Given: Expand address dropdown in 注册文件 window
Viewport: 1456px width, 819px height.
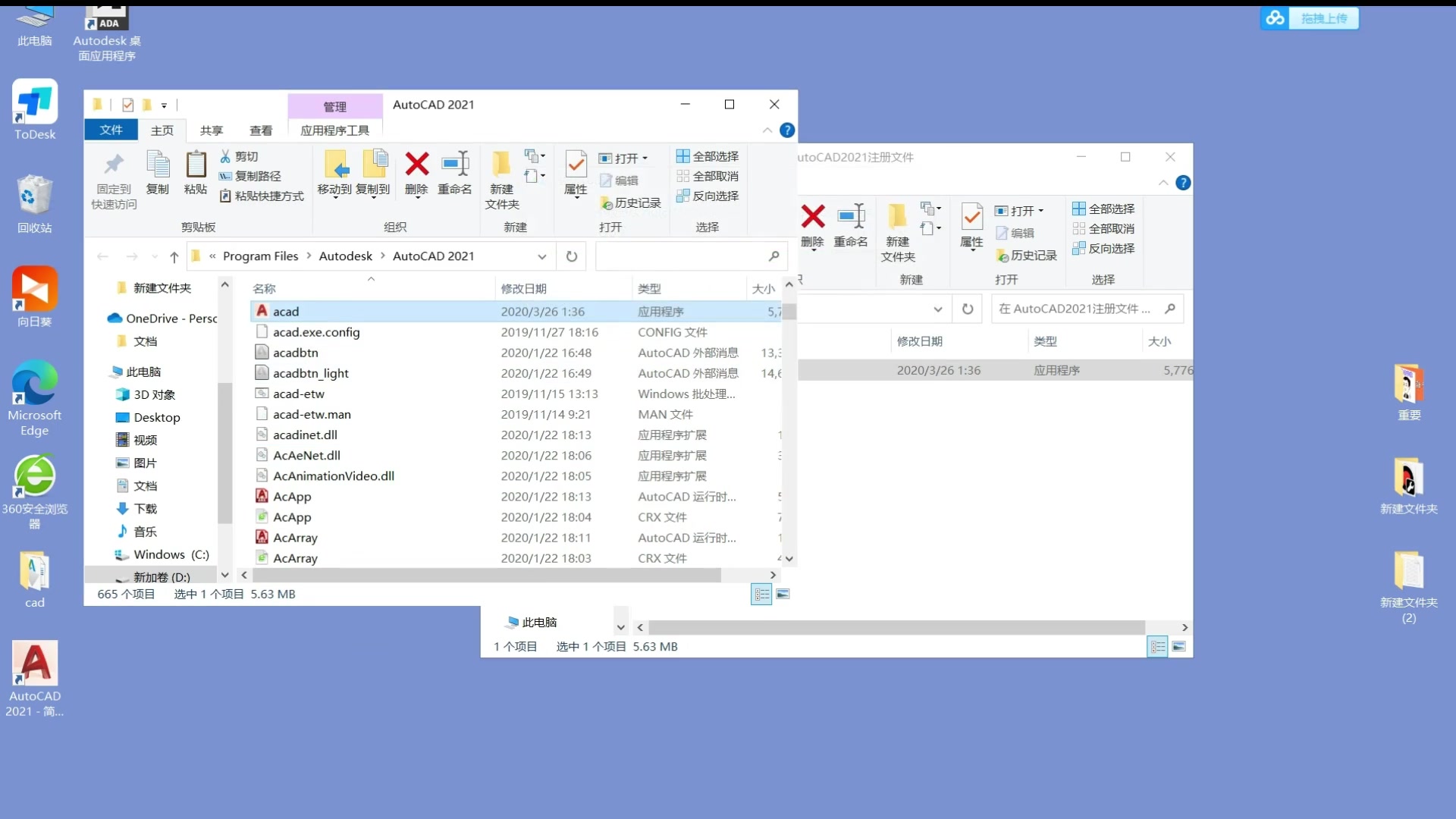Looking at the screenshot, I should 938,309.
